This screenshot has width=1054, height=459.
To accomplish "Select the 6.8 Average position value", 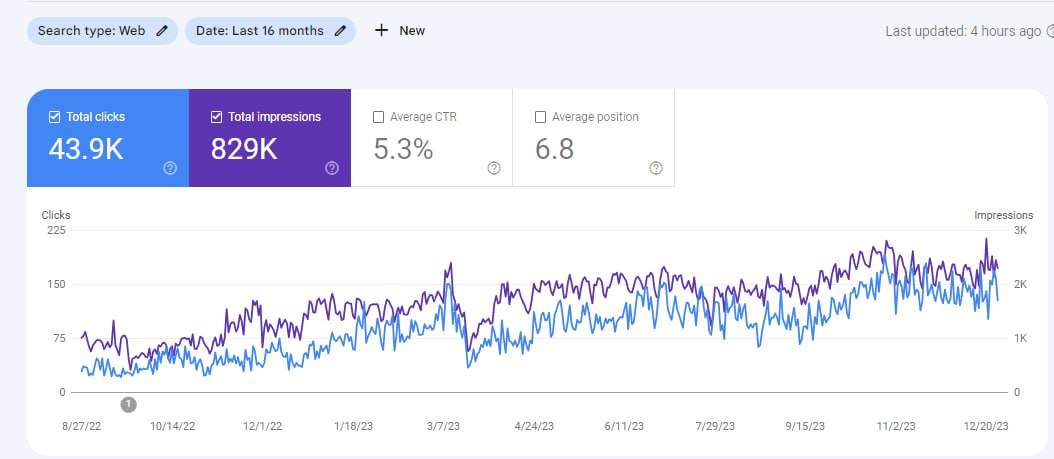I will [x=554, y=149].
